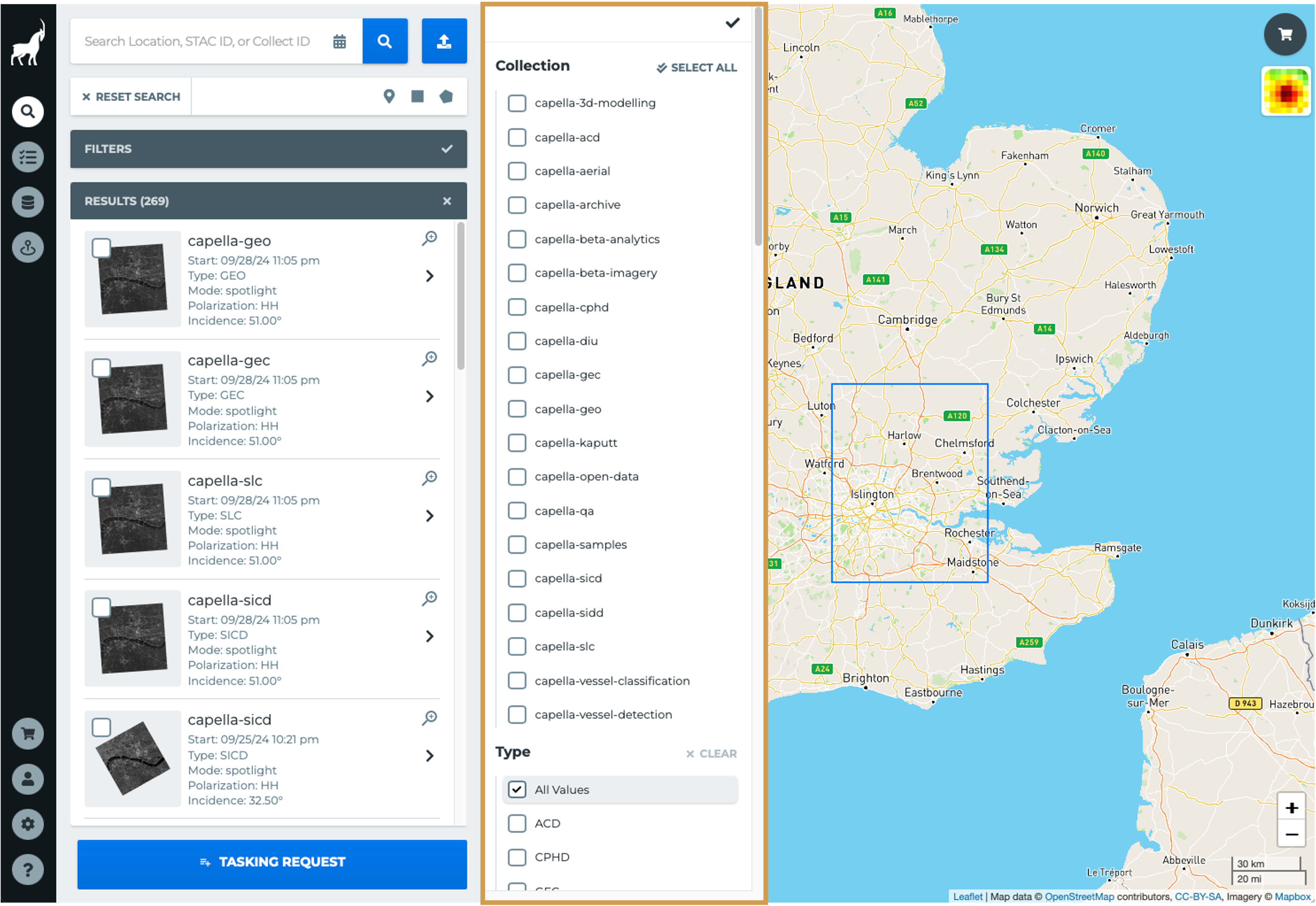Zoom to the capella-slc result
The height and width of the screenshot is (906, 1316).
click(x=430, y=478)
